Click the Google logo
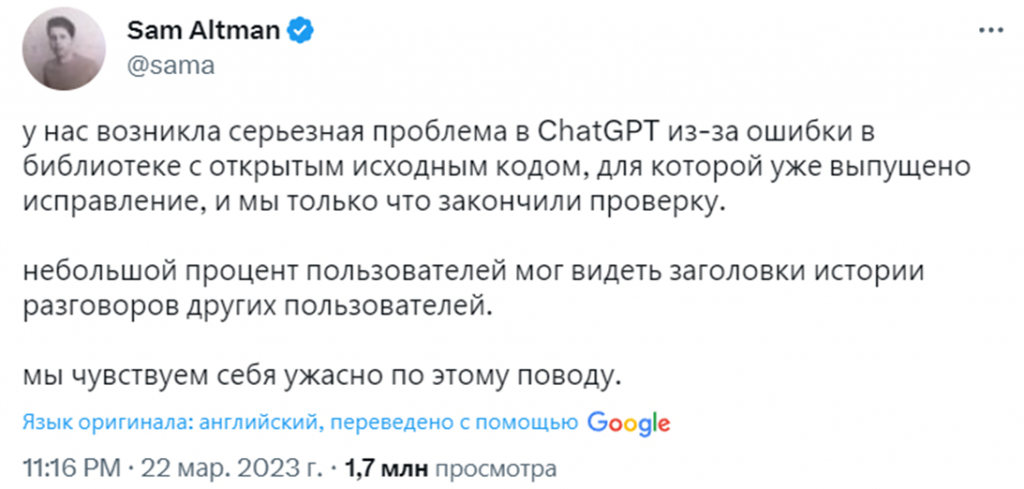The height and width of the screenshot is (489, 1024). pos(628,423)
